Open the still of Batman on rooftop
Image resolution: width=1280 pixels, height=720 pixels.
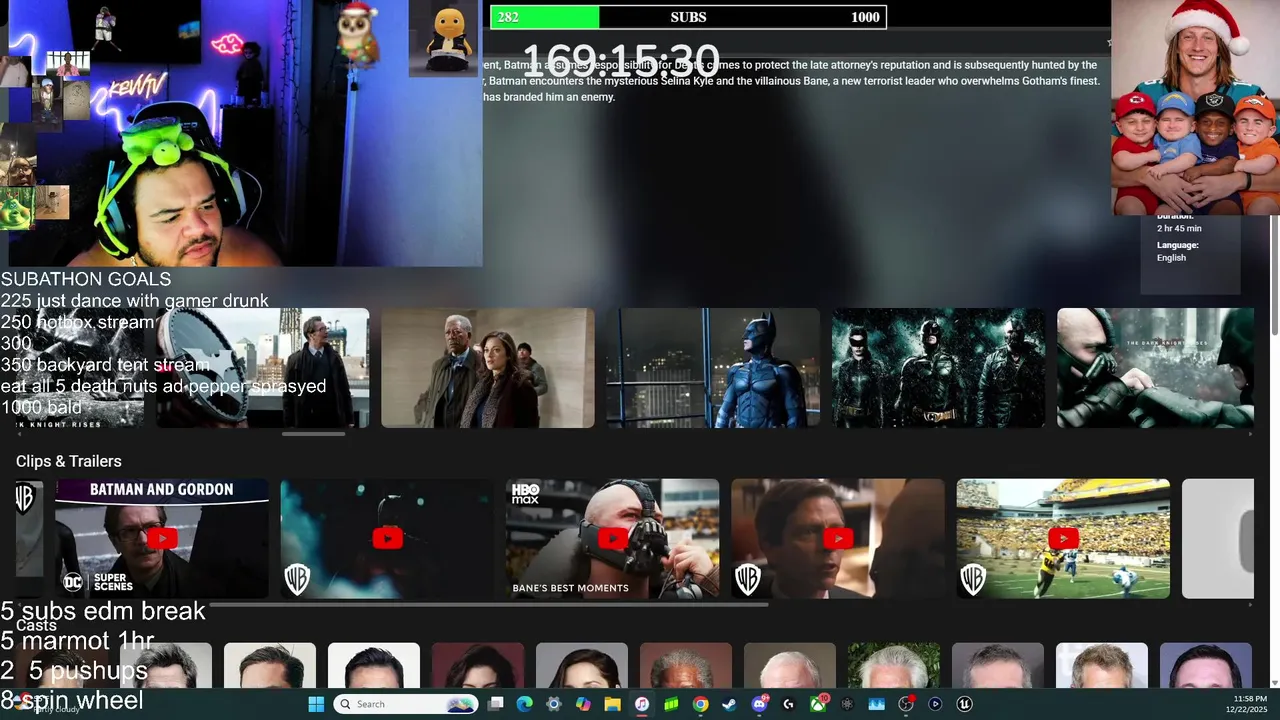pyautogui.click(x=713, y=368)
